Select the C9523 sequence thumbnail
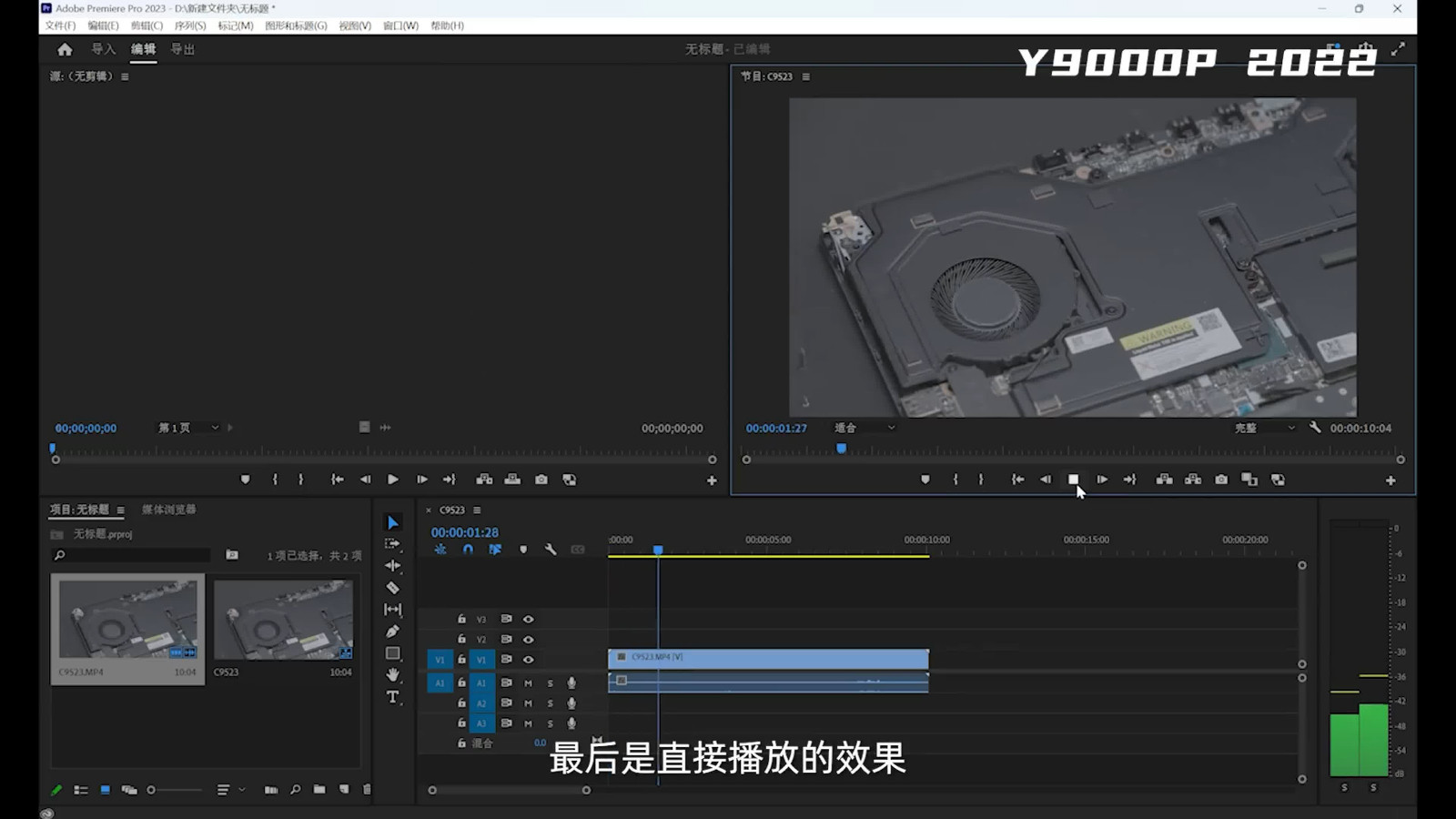The image size is (1456, 819). (x=283, y=620)
